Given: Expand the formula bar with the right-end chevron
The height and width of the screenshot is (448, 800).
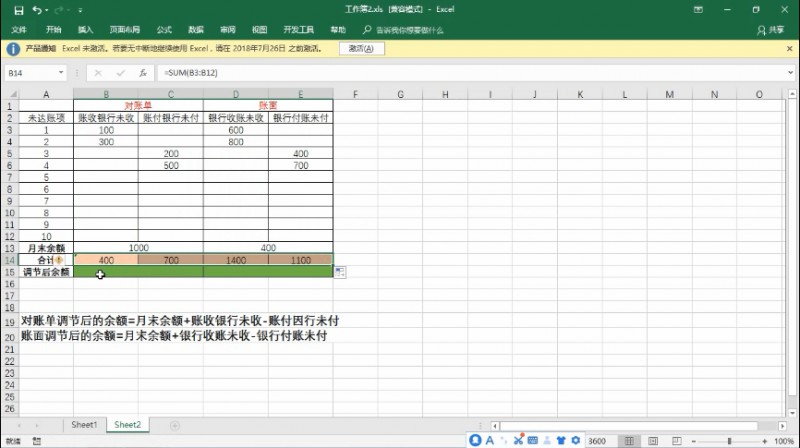Looking at the screenshot, I should (x=790, y=73).
